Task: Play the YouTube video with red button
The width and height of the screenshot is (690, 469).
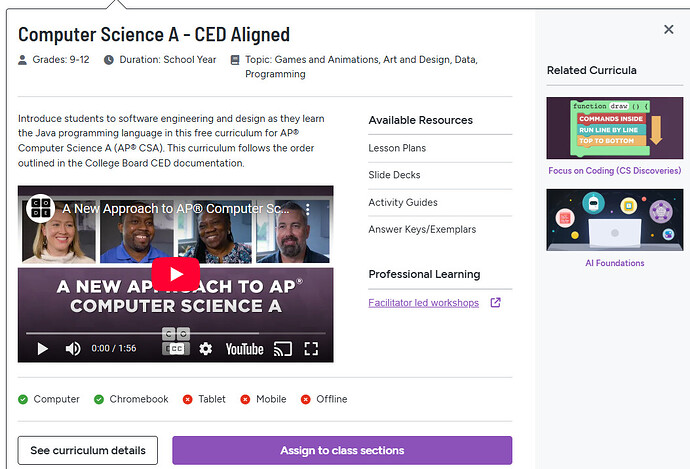Action: click(x=176, y=274)
